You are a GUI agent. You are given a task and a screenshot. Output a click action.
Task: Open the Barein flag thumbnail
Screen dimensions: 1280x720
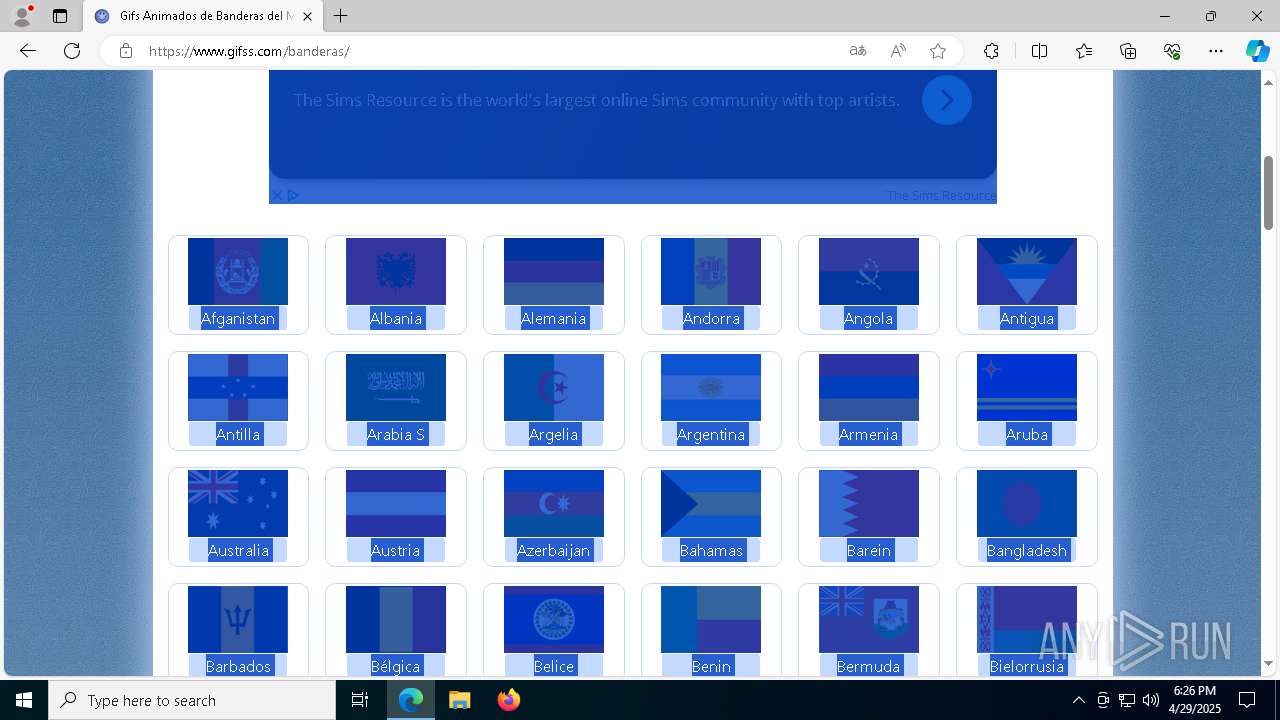869,503
